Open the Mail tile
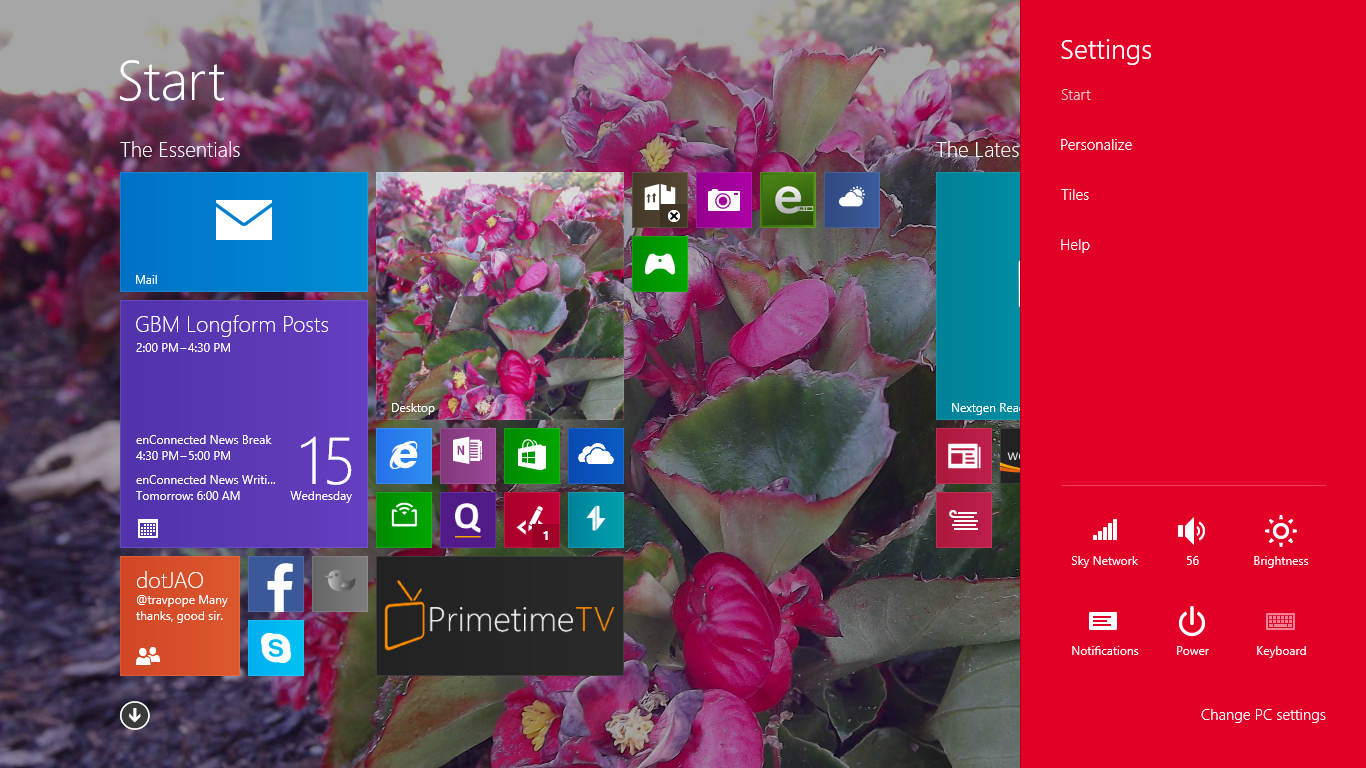Screen dimensions: 1366x768 click(244, 232)
